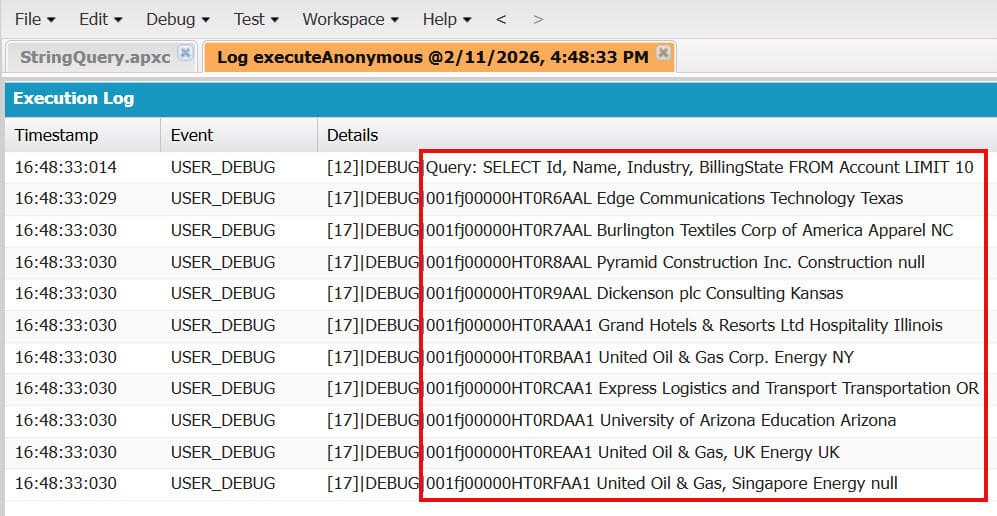Select the Express Logistics and Transport row
The width and height of the screenshot is (997, 516).
pos(501,388)
